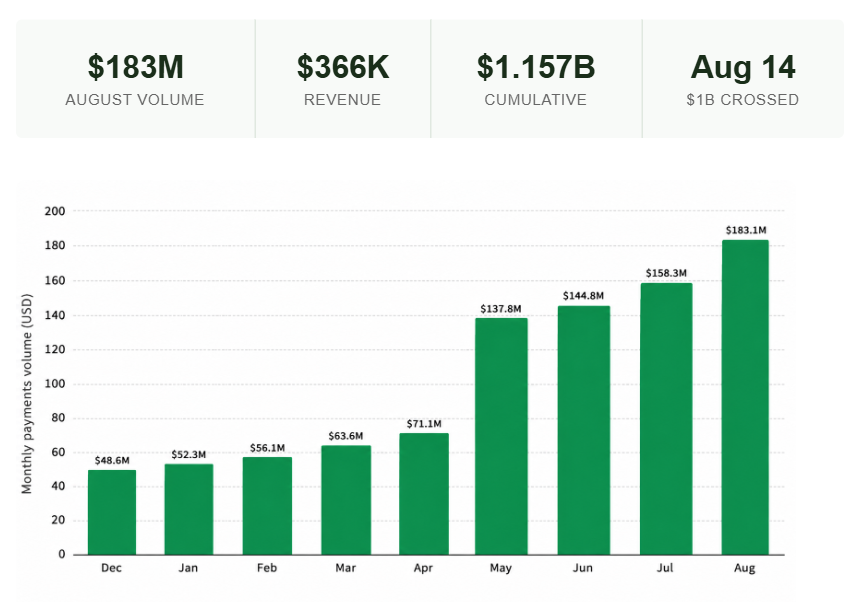Click the Jun axis label

coord(583,568)
